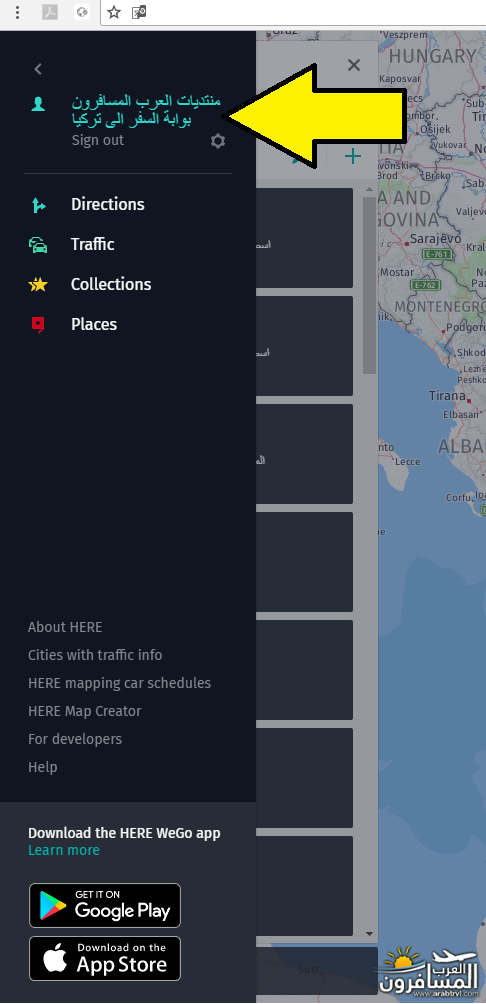Click the Collections star icon

[38, 284]
